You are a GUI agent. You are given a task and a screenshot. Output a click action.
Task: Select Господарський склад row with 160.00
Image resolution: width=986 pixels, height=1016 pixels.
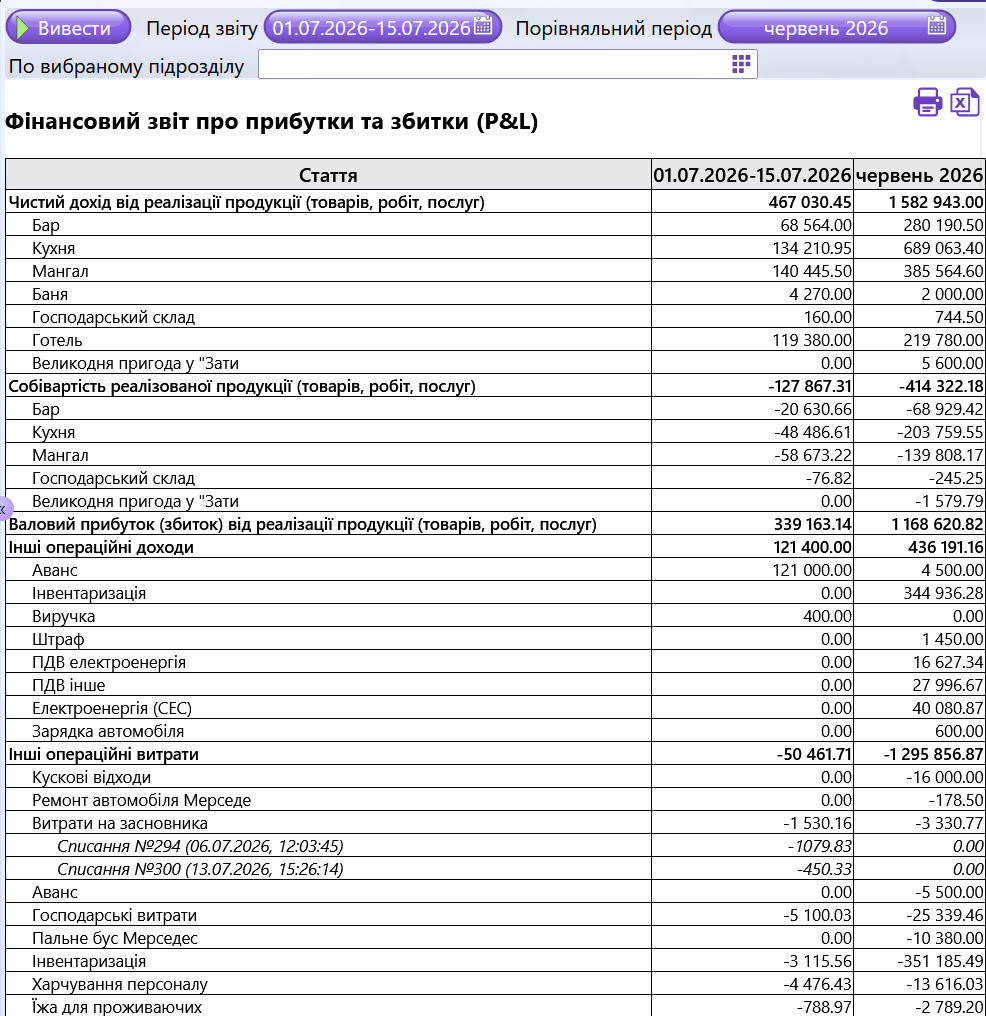[x=495, y=317]
